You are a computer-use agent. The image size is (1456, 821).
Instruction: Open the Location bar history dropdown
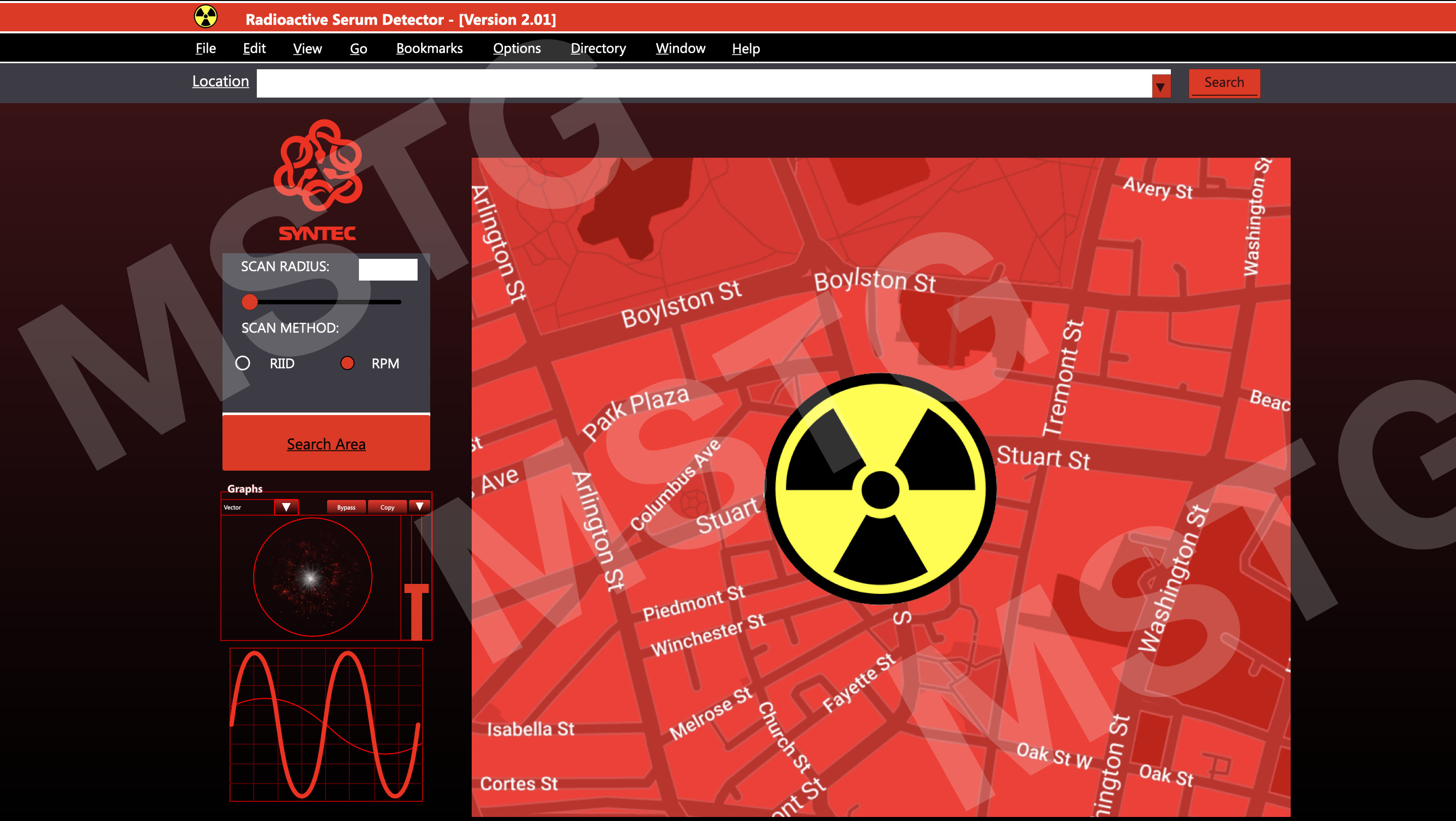(1161, 85)
